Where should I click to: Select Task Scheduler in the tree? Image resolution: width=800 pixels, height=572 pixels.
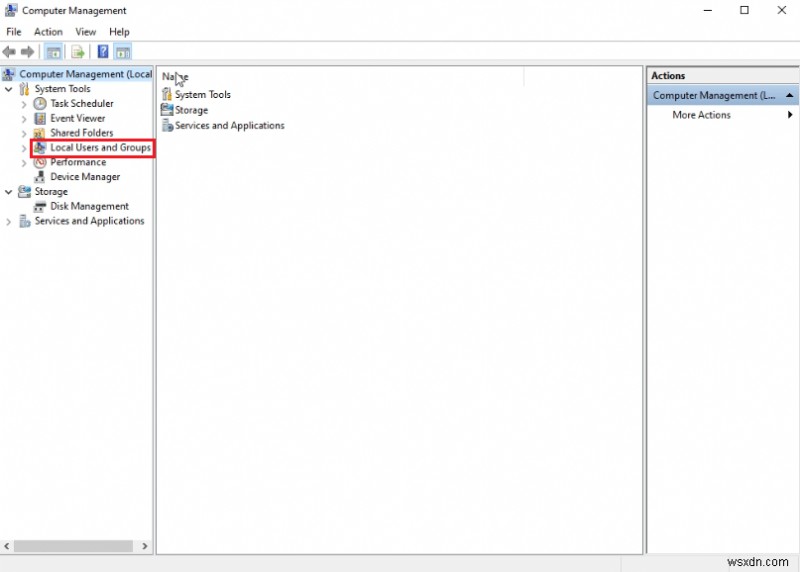pyautogui.click(x=82, y=104)
